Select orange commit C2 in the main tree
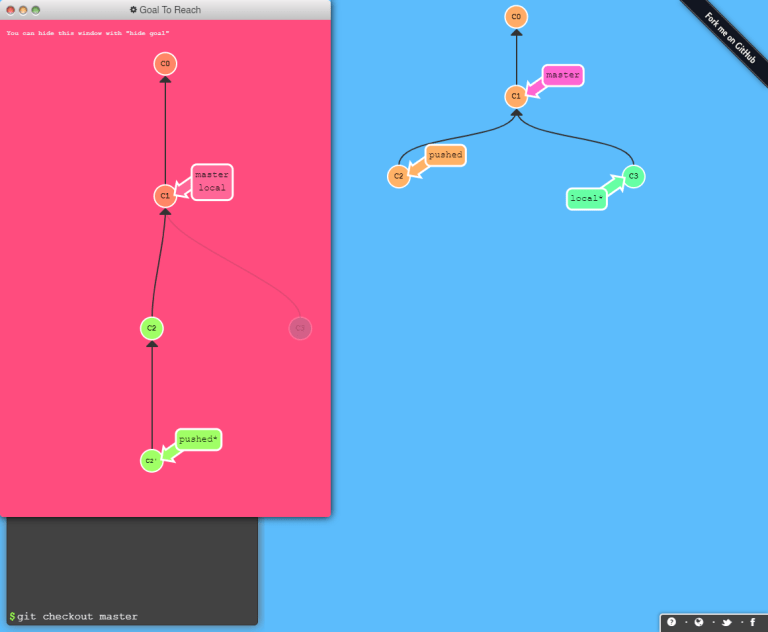768x632 pixels. pyautogui.click(x=398, y=177)
